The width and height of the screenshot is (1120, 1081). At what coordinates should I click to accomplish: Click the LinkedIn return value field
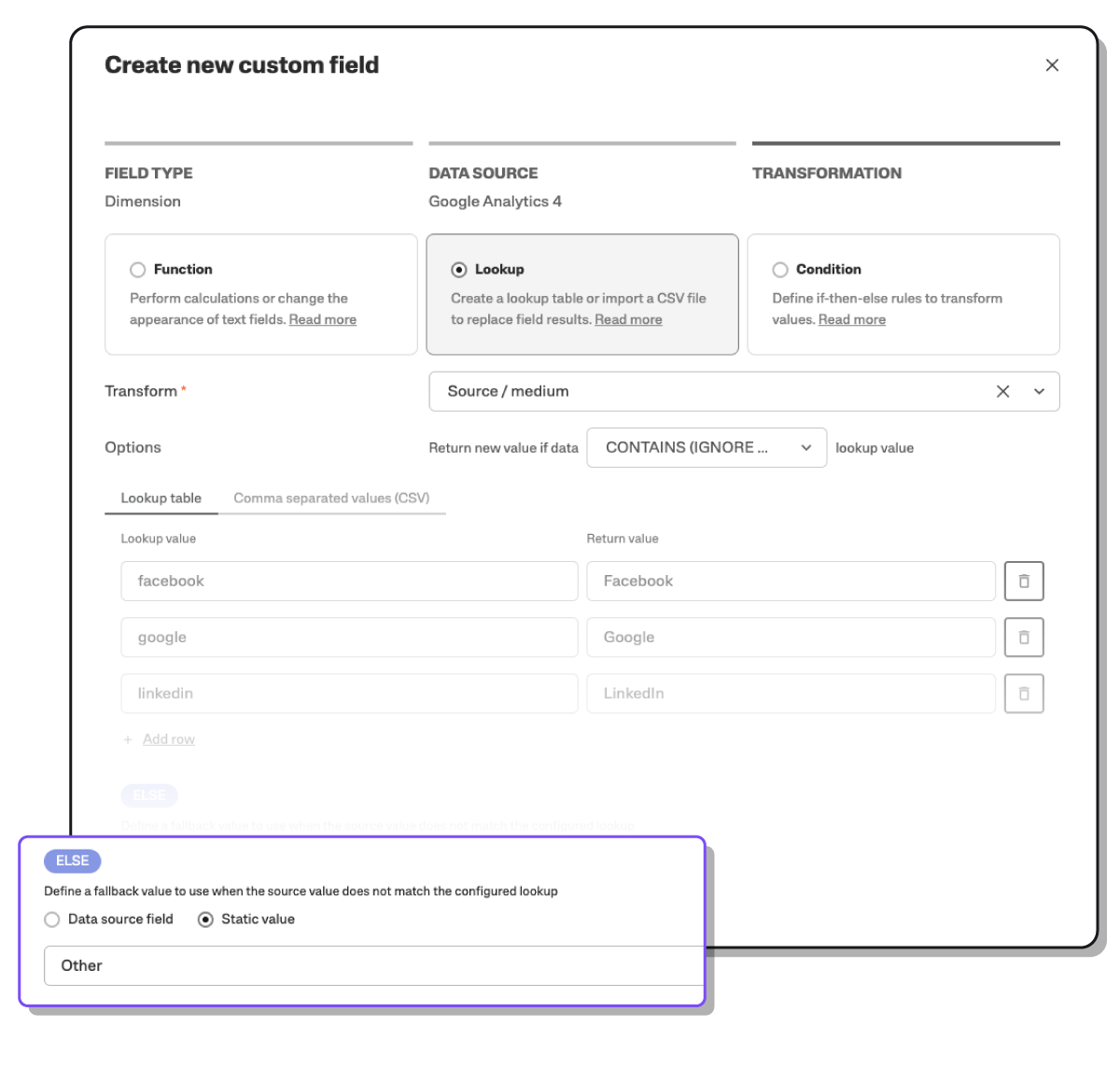click(x=790, y=694)
